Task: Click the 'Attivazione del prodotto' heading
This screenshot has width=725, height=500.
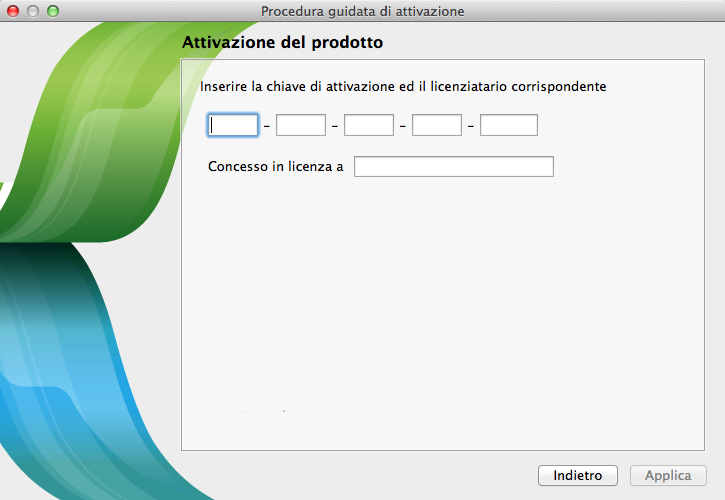Action: click(x=282, y=44)
